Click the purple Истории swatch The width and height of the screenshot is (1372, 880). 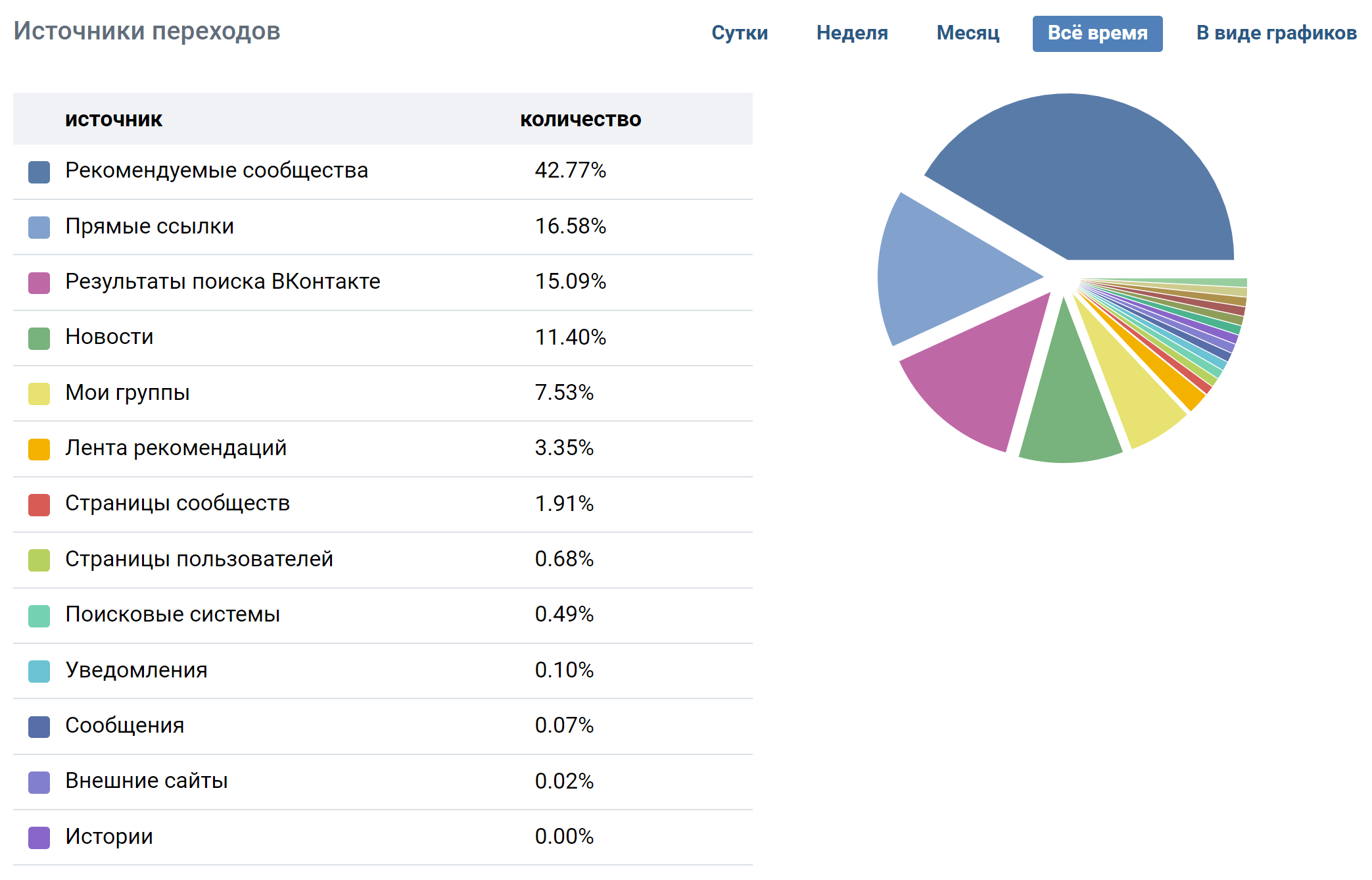coord(39,838)
